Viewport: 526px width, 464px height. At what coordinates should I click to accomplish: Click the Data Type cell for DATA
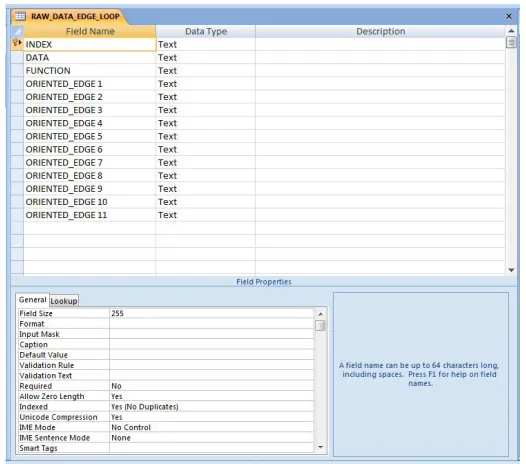(205, 58)
